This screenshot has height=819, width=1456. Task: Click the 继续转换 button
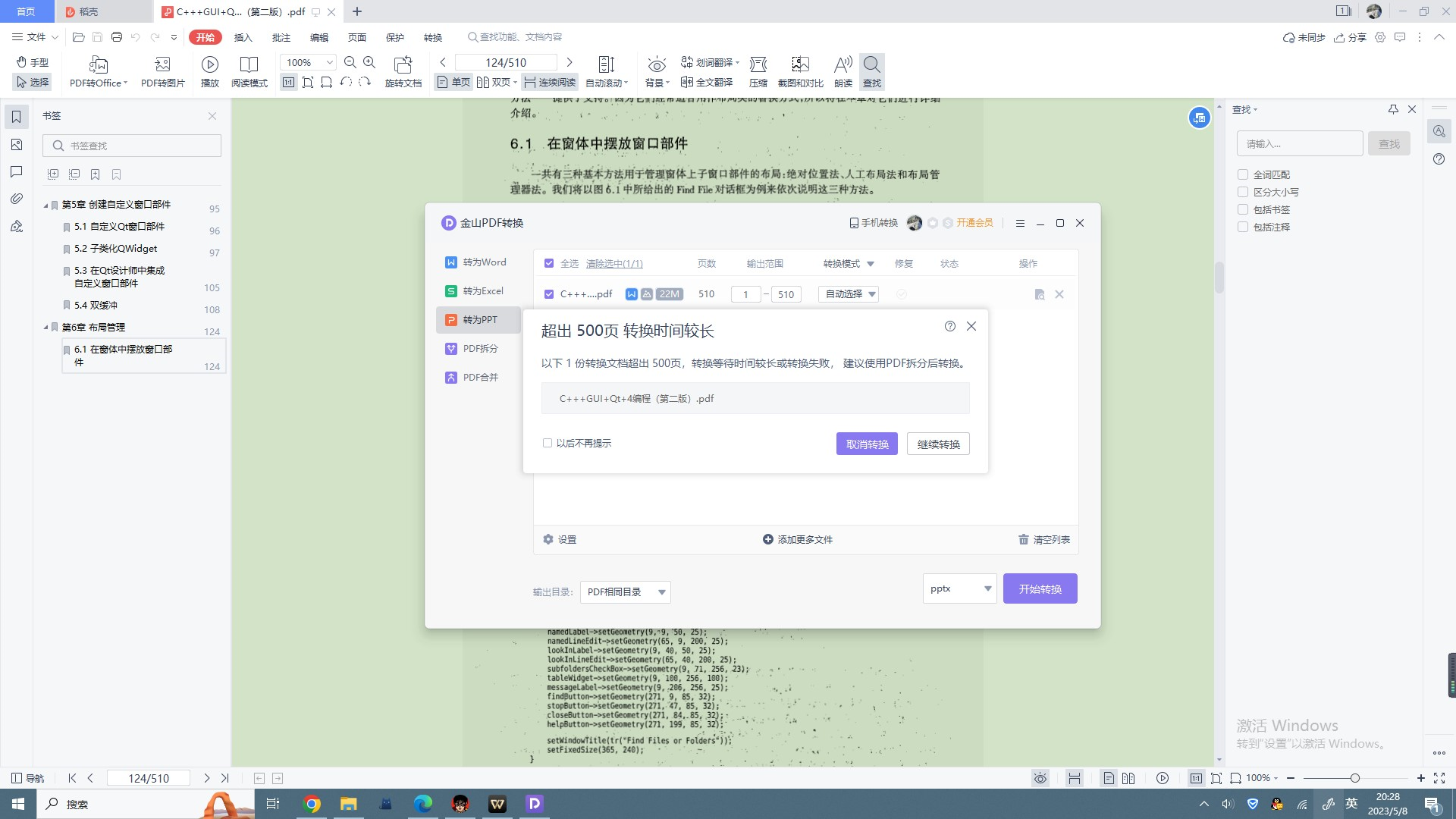pyautogui.click(x=938, y=444)
